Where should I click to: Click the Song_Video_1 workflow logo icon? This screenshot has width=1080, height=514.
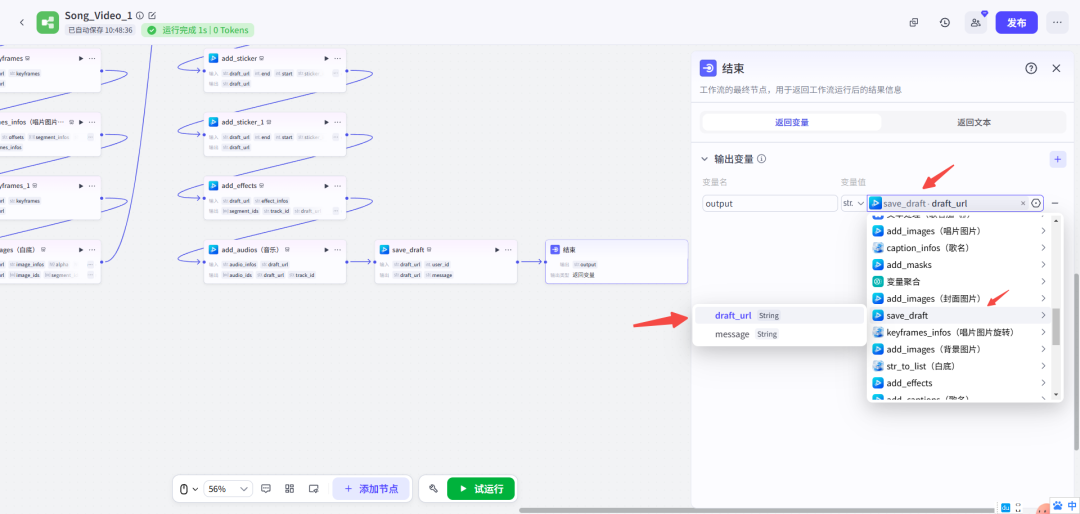[48, 22]
